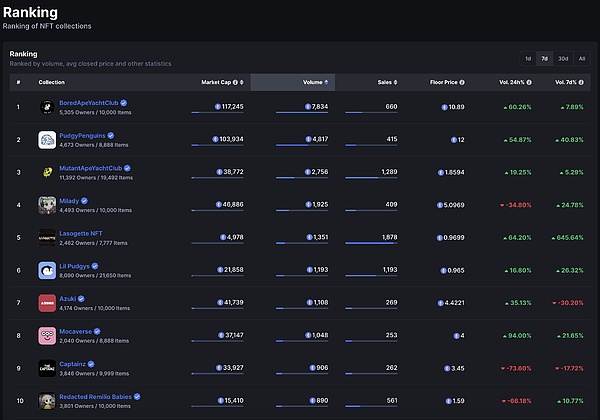Switch to the 1d time range
This screenshot has width=600, height=420.
[527, 59]
